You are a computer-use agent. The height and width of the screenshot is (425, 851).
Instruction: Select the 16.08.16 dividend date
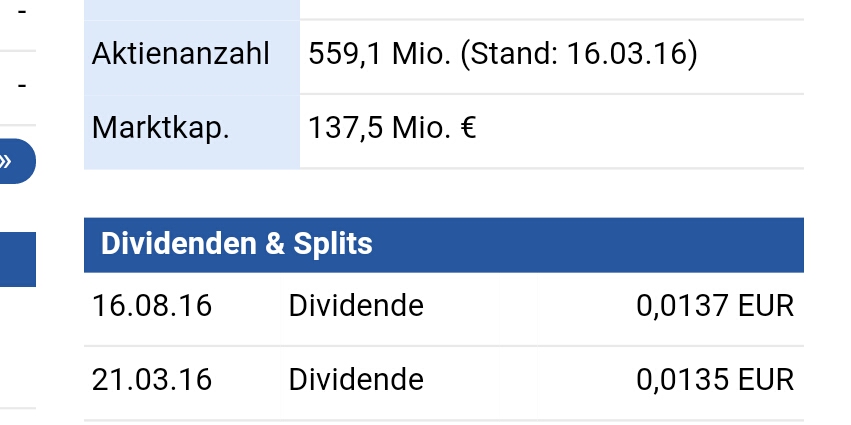[152, 305]
